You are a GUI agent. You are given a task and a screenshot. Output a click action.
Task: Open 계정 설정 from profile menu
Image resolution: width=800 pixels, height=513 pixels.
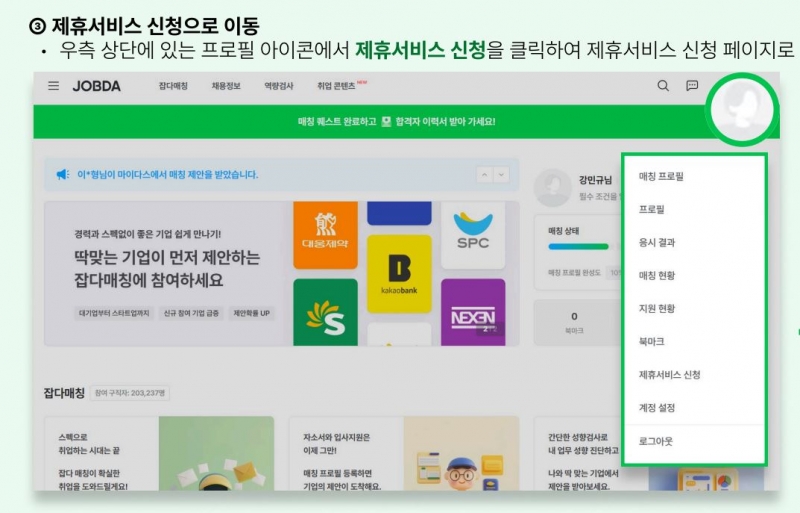(658, 408)
